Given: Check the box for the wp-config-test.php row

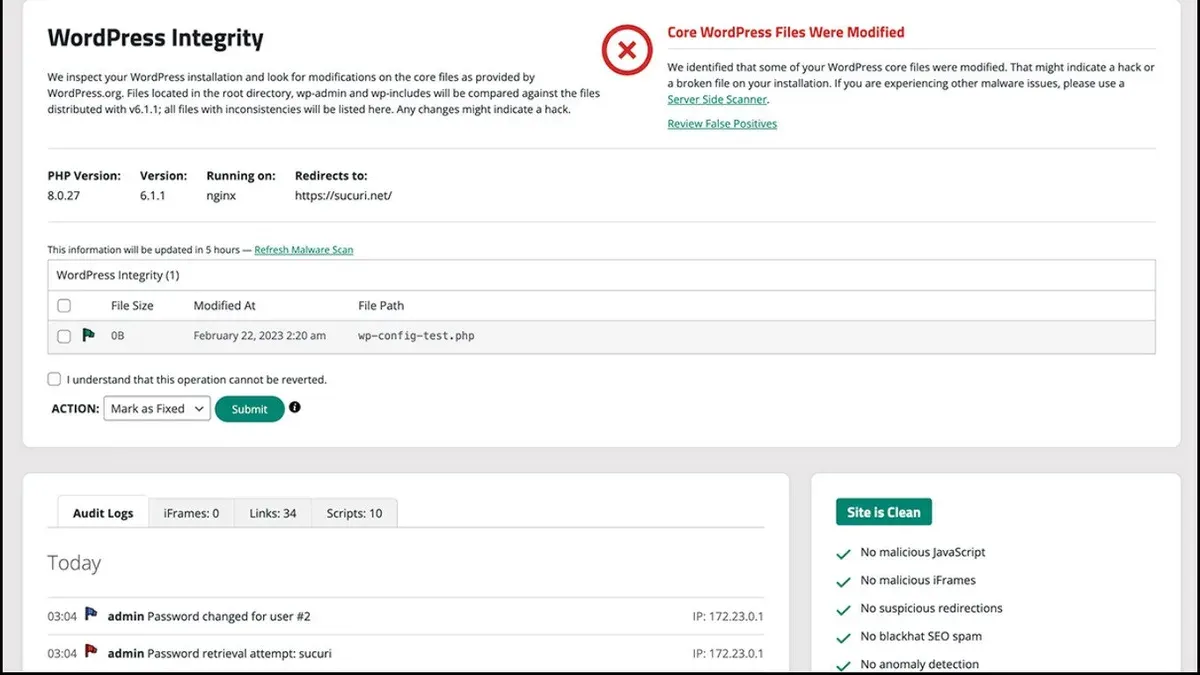Looking at the screenshot, I should [x=64, y=336].
